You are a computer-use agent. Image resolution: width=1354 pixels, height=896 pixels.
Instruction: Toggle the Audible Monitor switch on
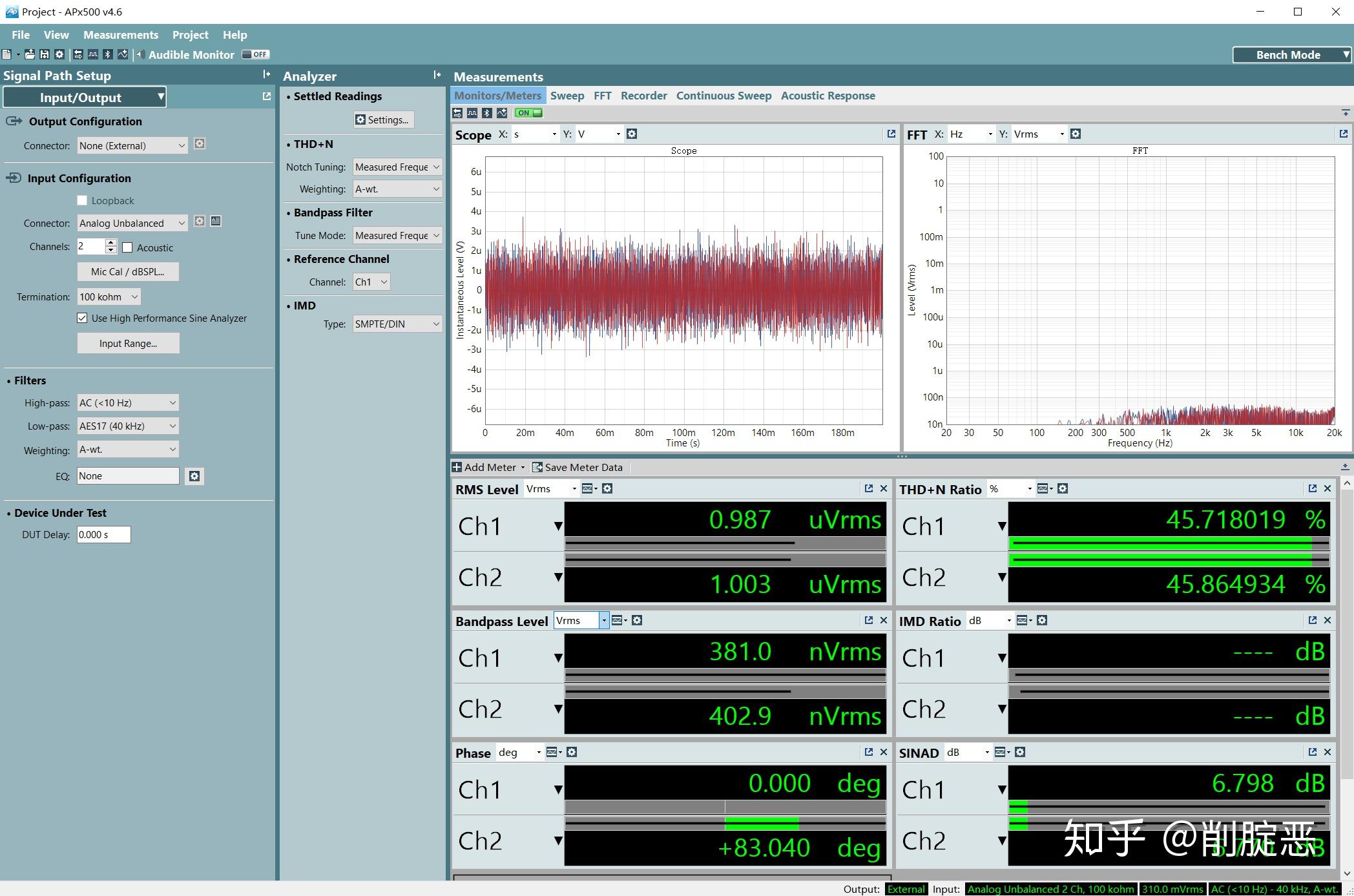point(255,55)
